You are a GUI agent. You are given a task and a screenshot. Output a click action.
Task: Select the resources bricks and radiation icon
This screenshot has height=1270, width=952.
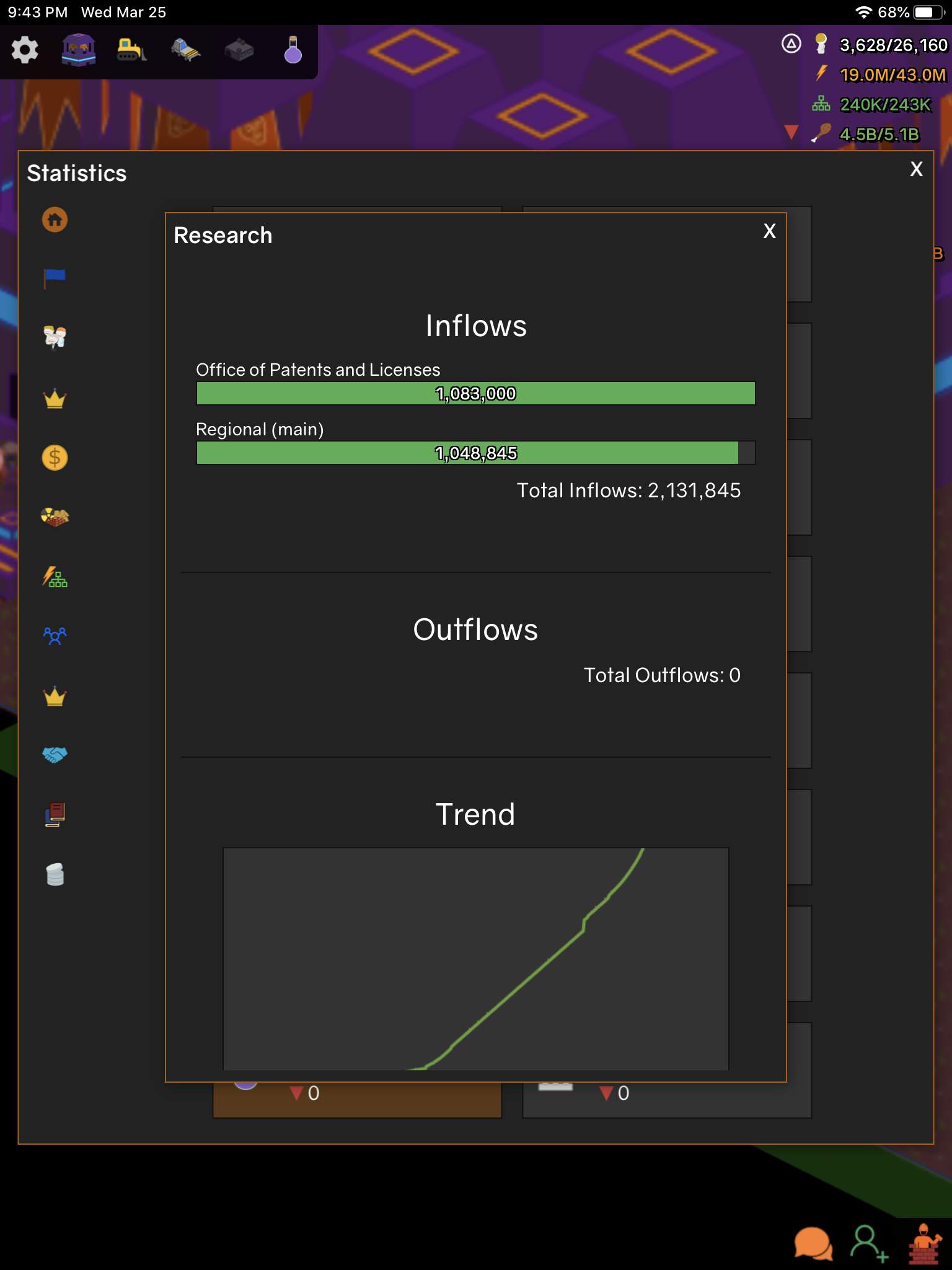55,517
